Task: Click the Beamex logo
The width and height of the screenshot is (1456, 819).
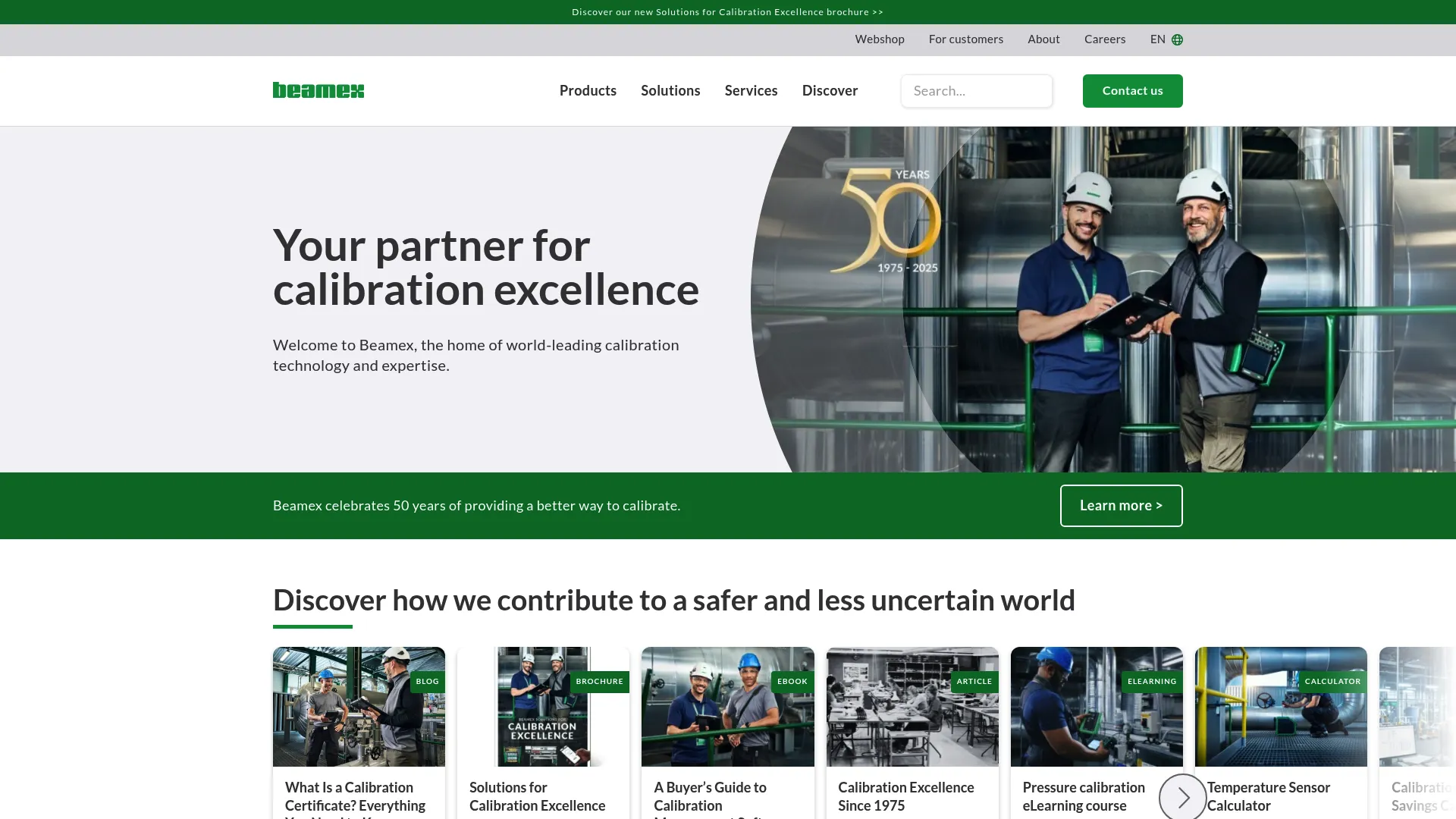Action: (x=318, y=90)
